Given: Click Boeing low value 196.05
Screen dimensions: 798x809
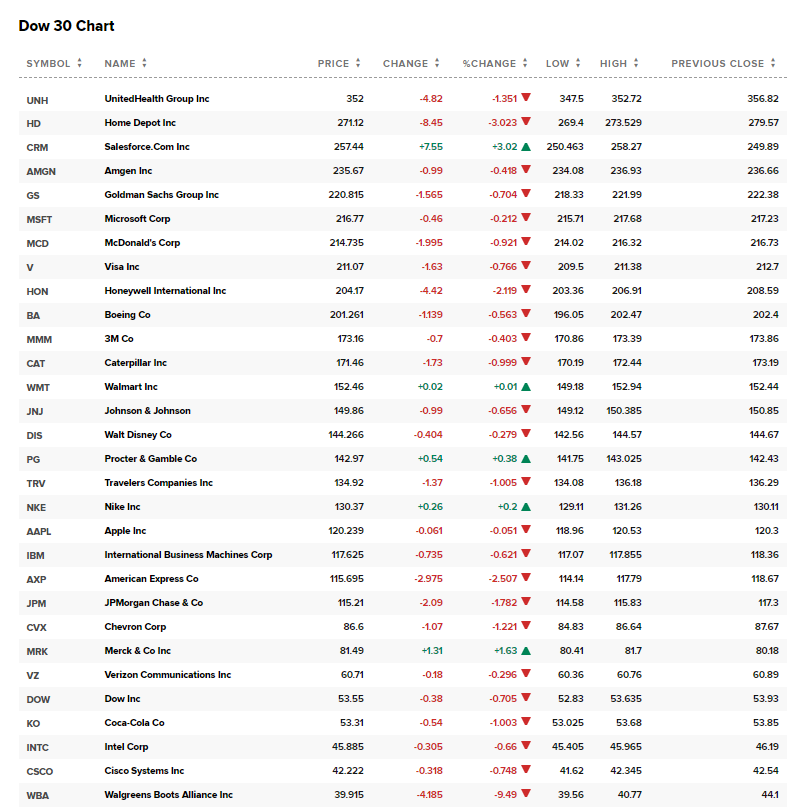Looking at the screenshot, I should [568, 315].
